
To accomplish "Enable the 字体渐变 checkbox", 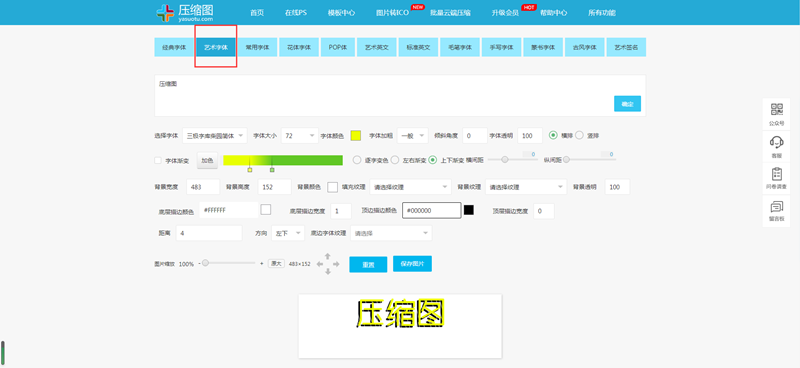I will (x=158, y=160).
